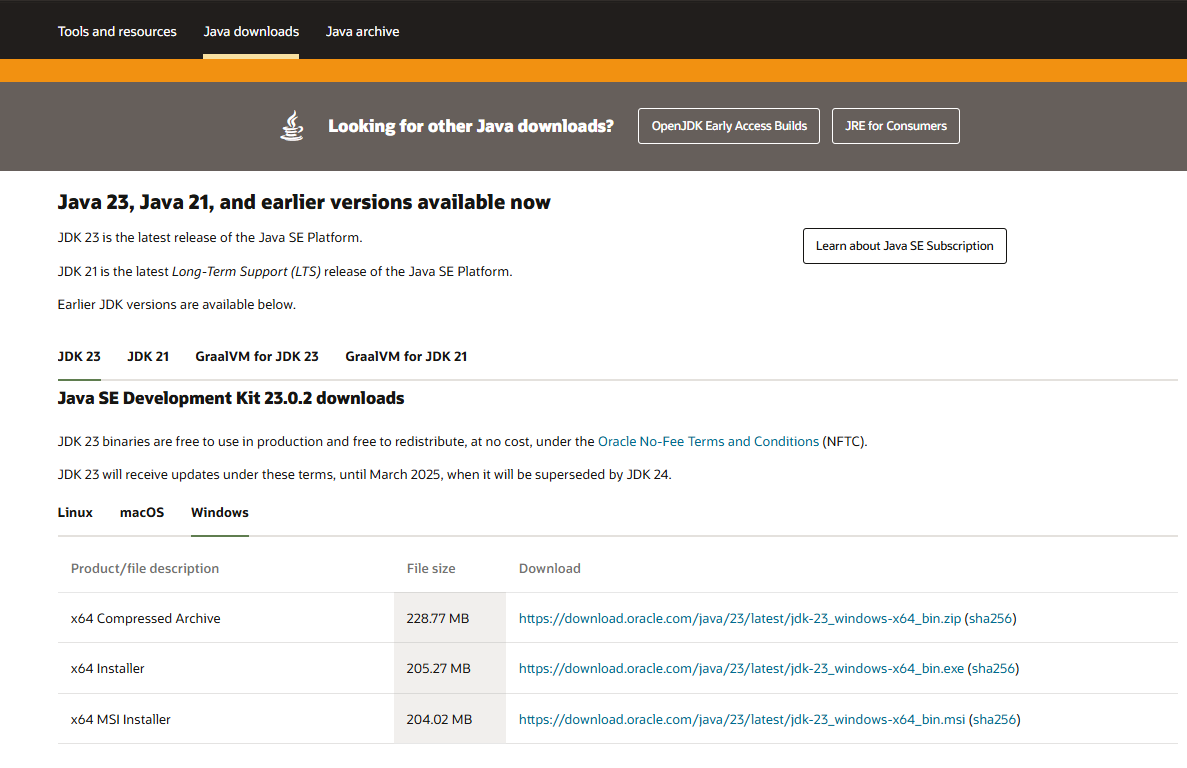1187x768 pixels.
Task: Click the Java coffee cup logo icon
Action: (292, 126)
